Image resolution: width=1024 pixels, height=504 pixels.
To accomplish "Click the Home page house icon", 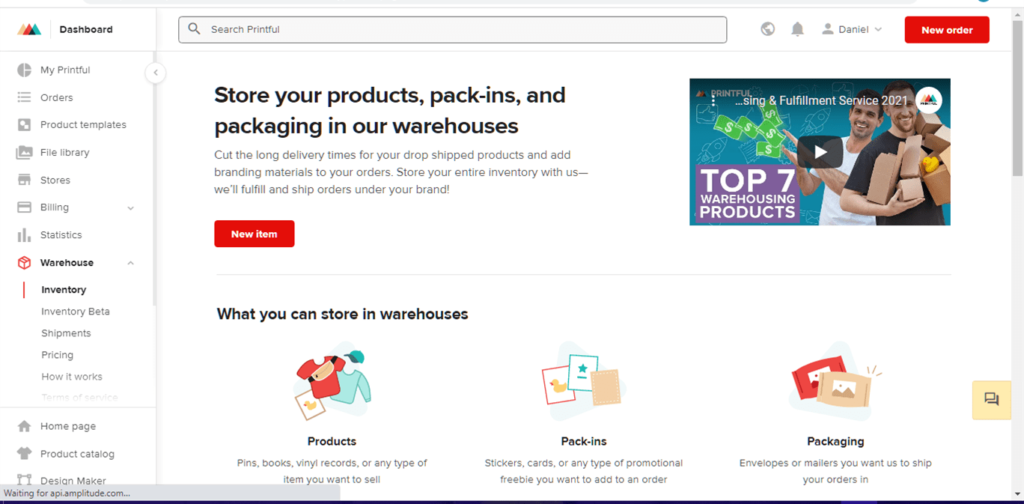I will (24, 426).
